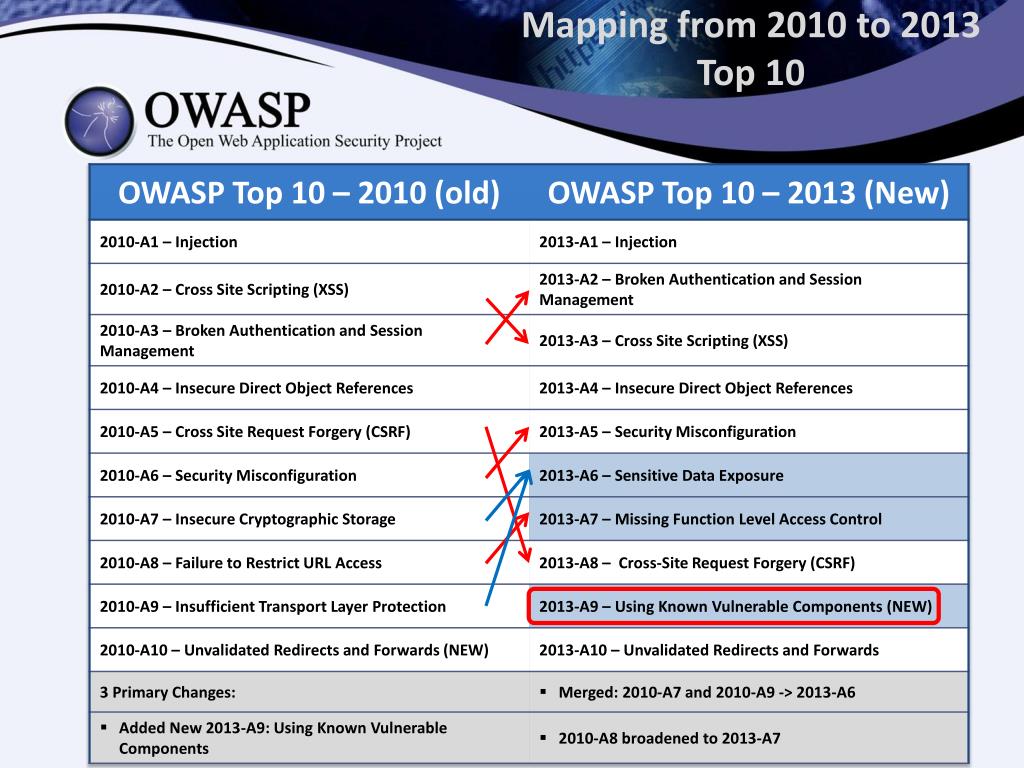1024x768 pixels.
Task: Click the 'OWASP Top 10 – 2010 (old)' header
Action: pyautogui.click(x=309, y=193)
